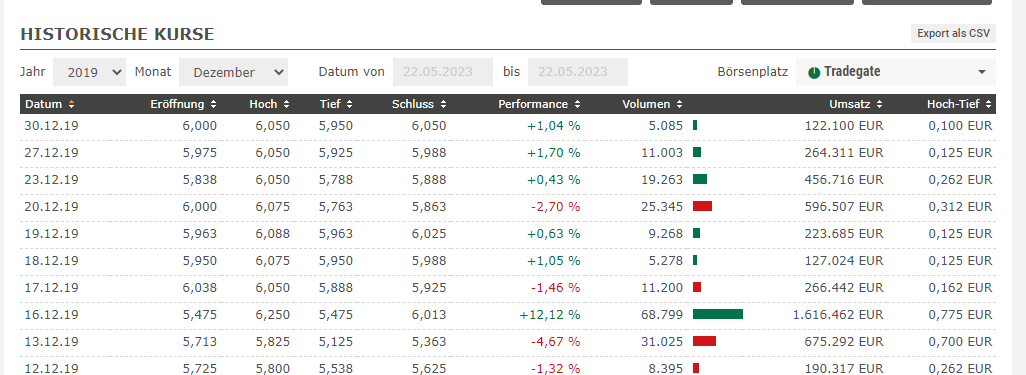Select the date 23.12.19

click(52, 179)
